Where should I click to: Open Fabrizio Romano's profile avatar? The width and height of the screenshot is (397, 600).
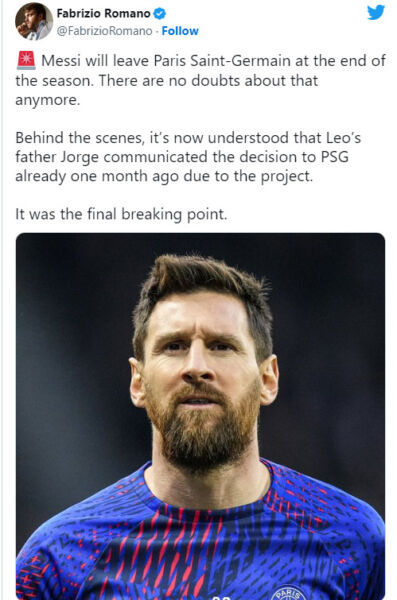[34, 21]
